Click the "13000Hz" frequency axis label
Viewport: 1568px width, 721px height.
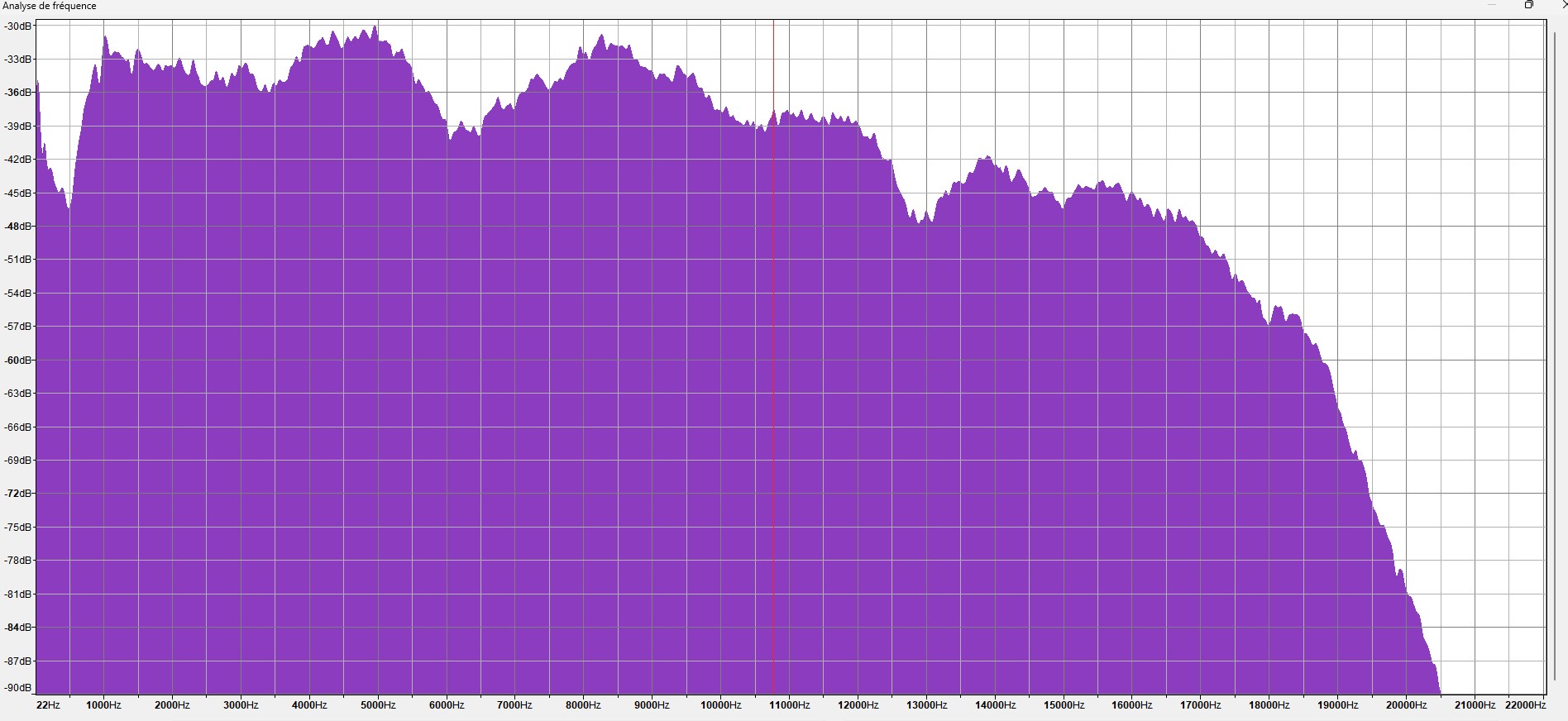pos(927,705)
